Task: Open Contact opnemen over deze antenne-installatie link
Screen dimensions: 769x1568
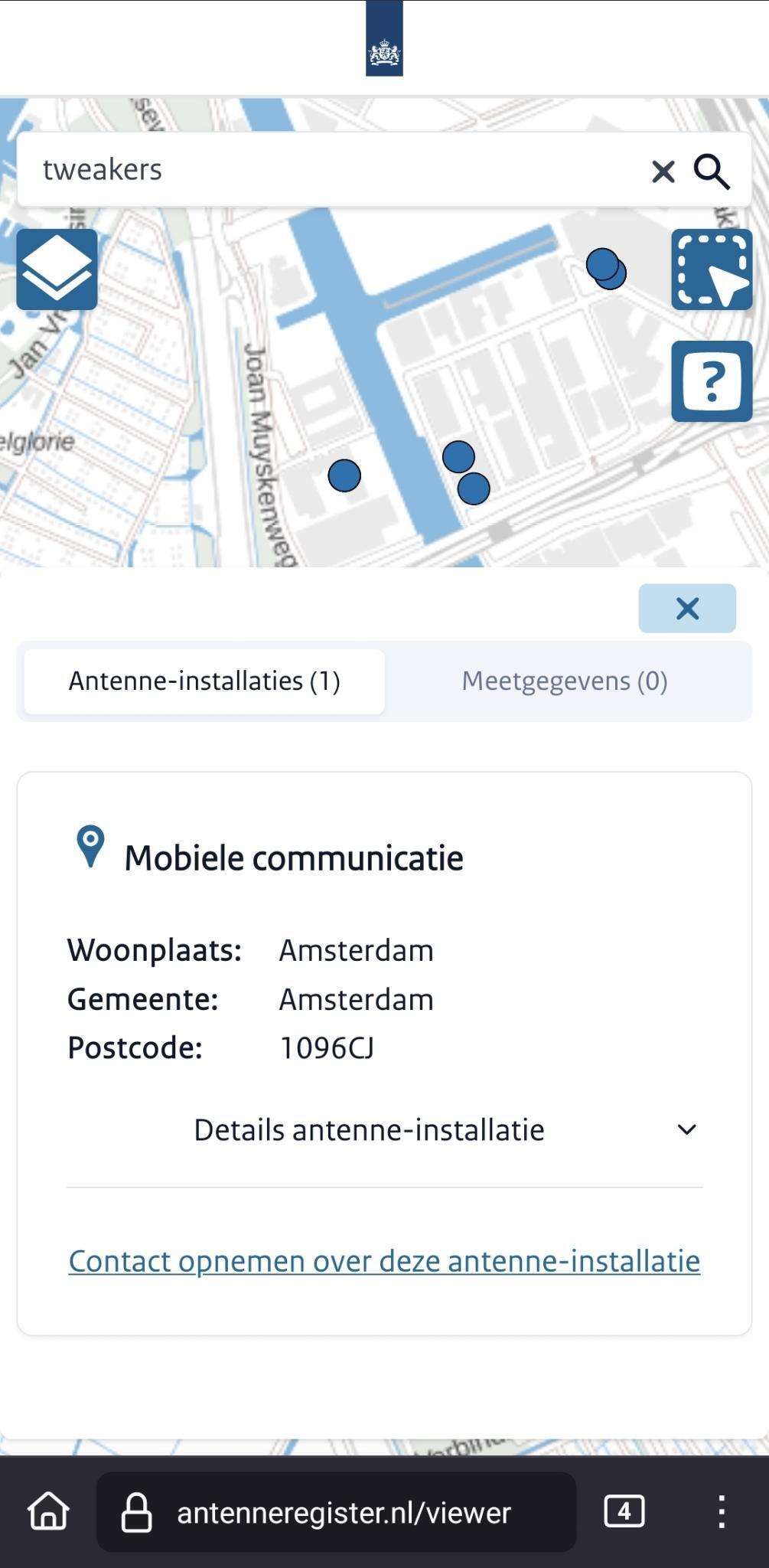Action: click(x=384, y=1261)
